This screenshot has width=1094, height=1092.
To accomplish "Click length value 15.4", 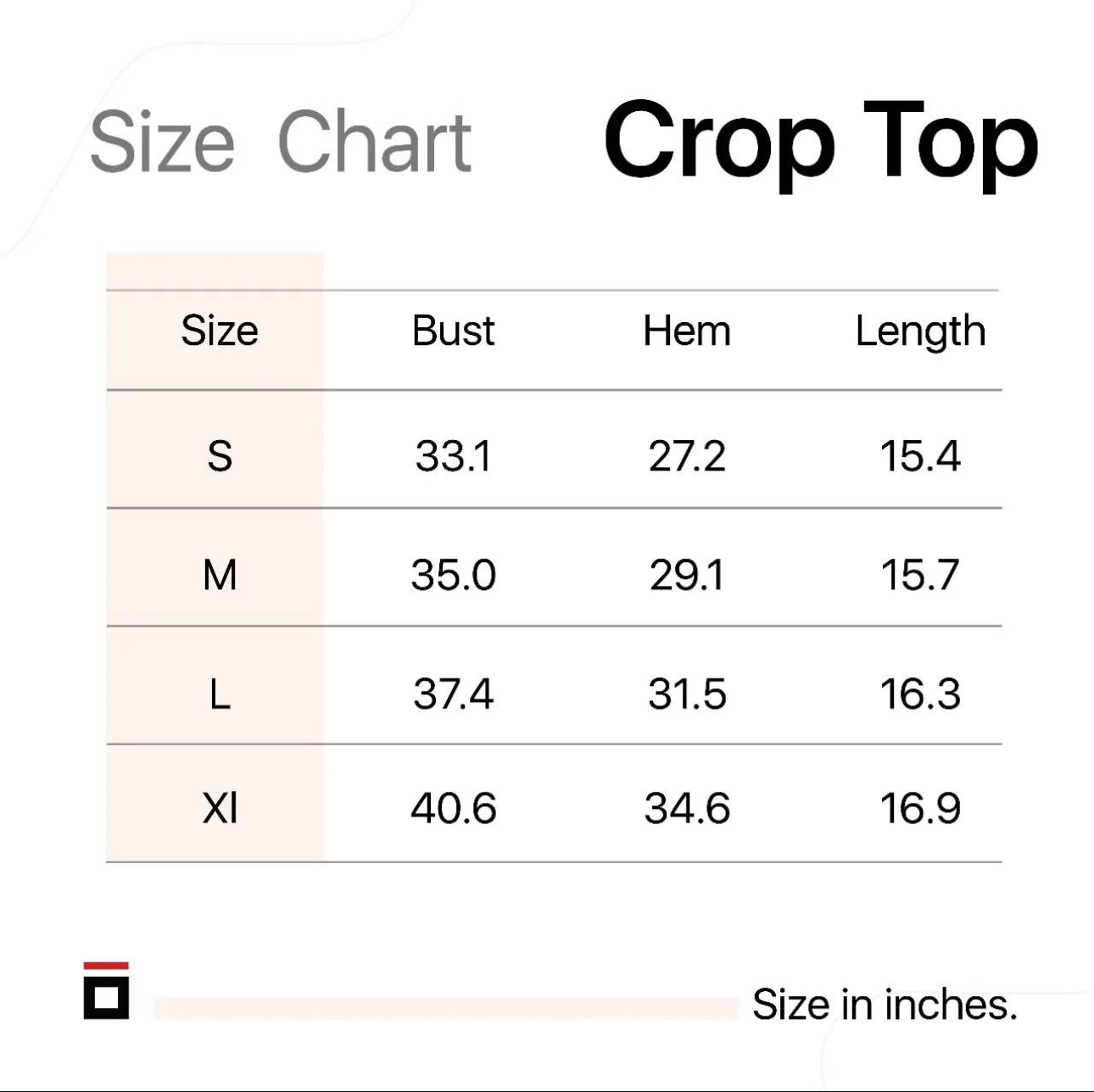I will 920,456.
